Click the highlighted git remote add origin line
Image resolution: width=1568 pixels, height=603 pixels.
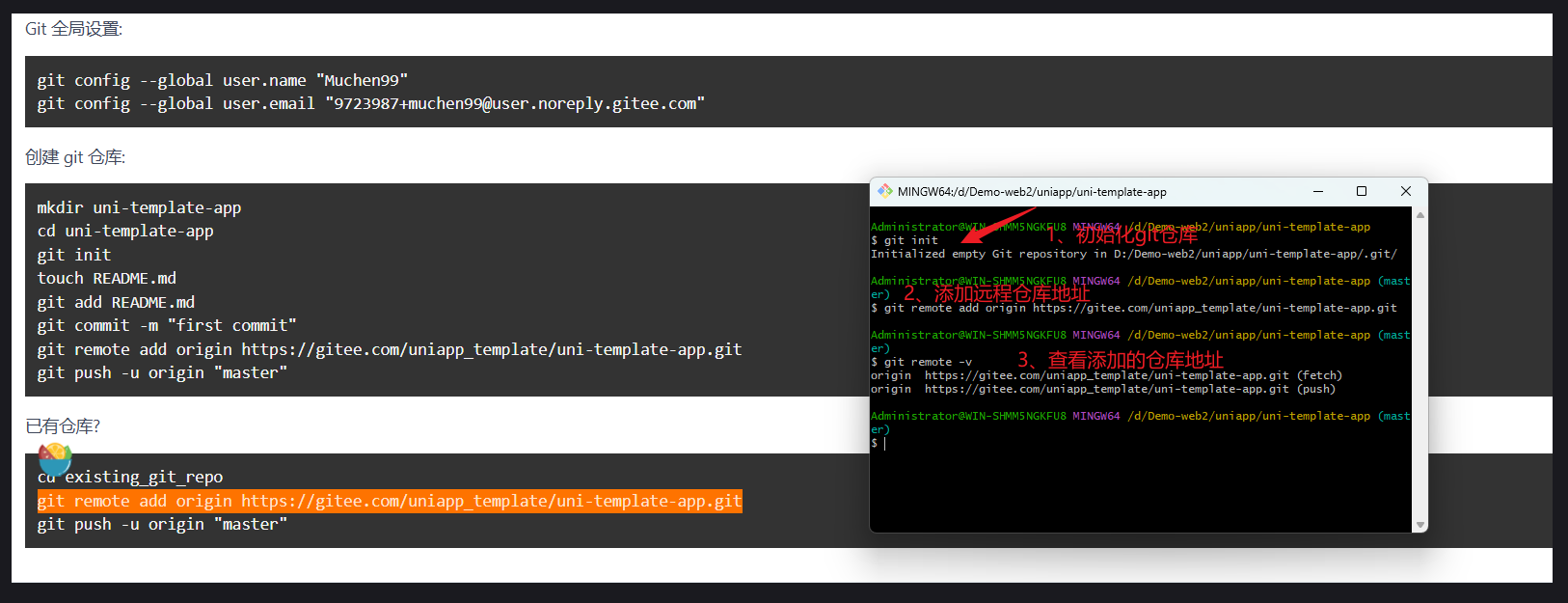click(390, 501)
